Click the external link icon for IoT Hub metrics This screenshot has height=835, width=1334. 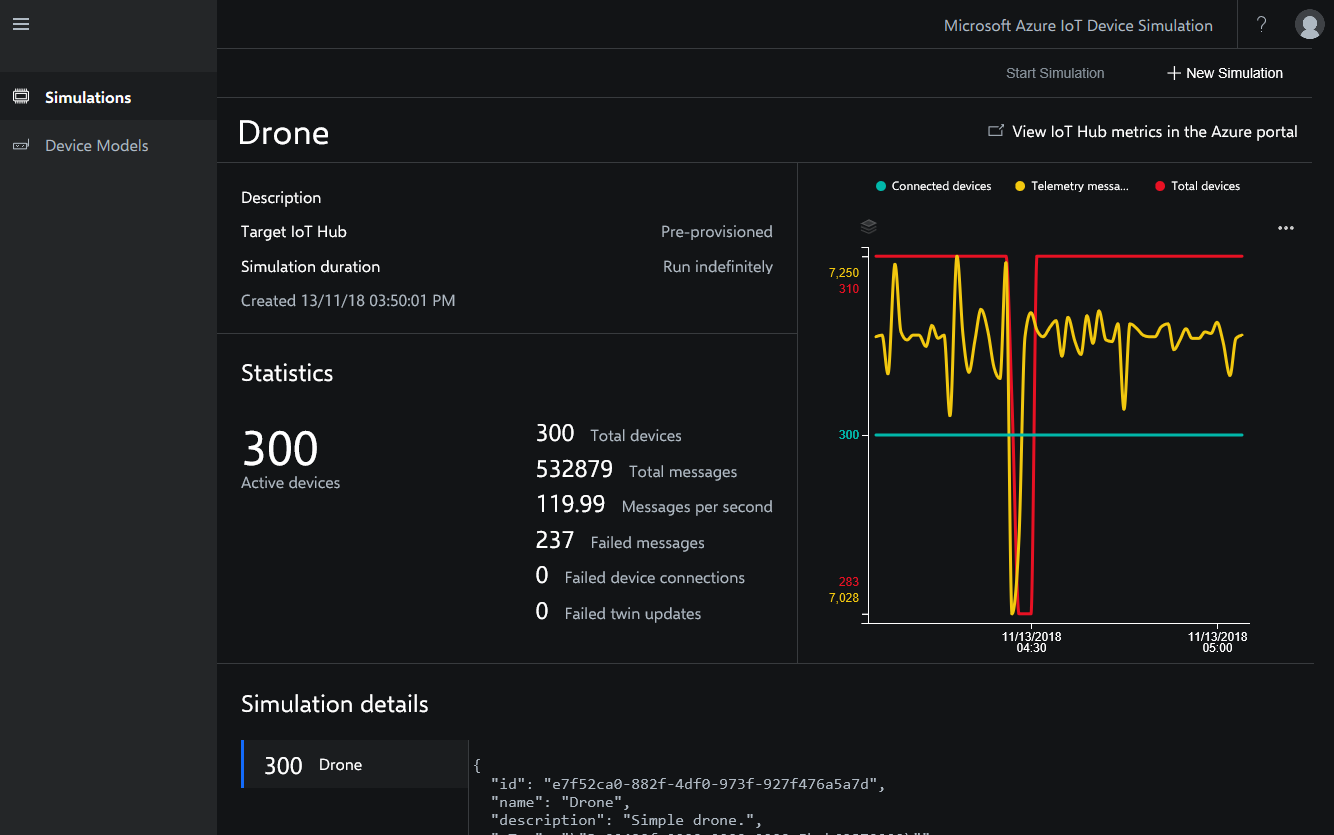pos(996,130)
